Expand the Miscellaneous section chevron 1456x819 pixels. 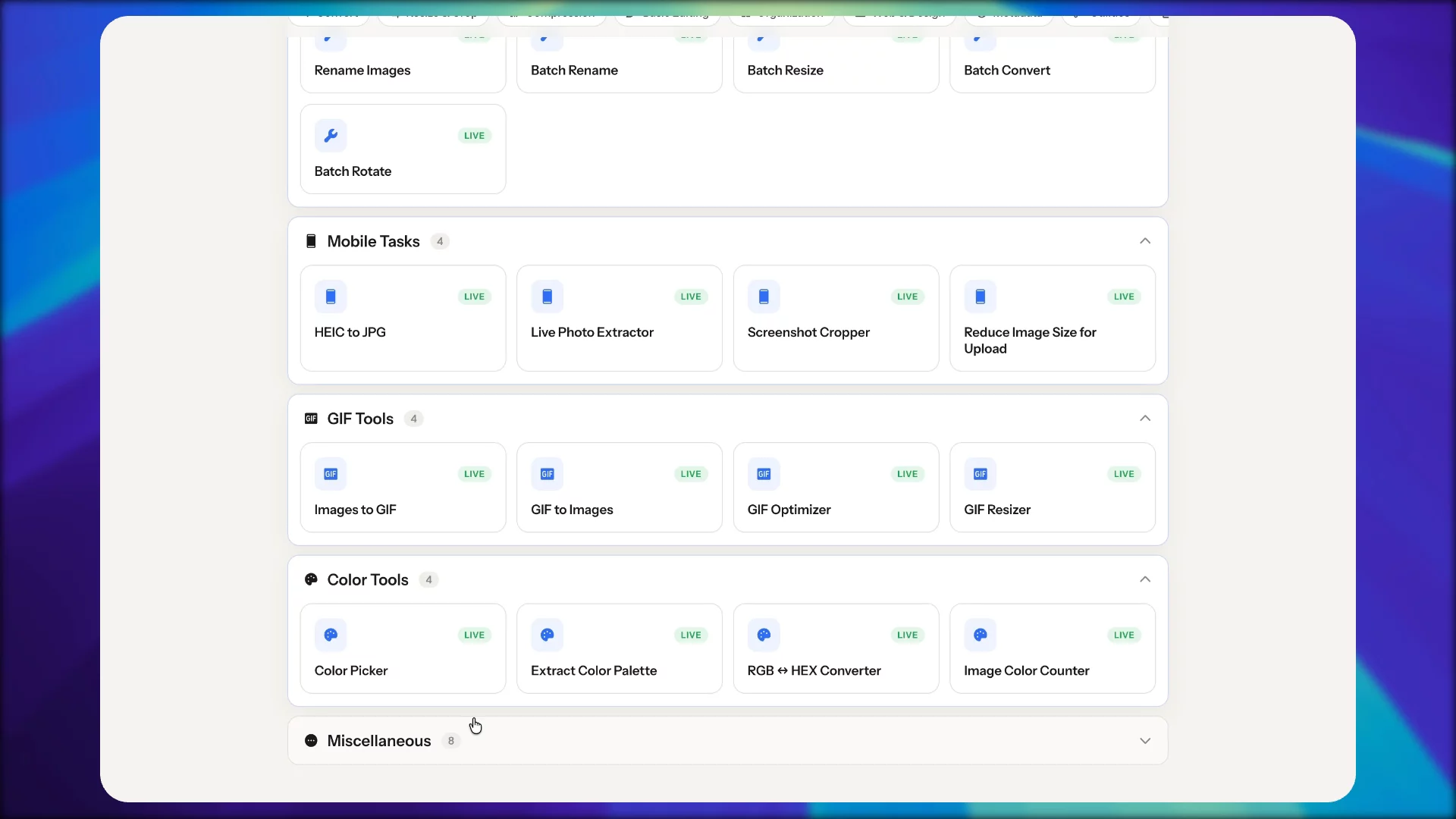click(1145, 741)
